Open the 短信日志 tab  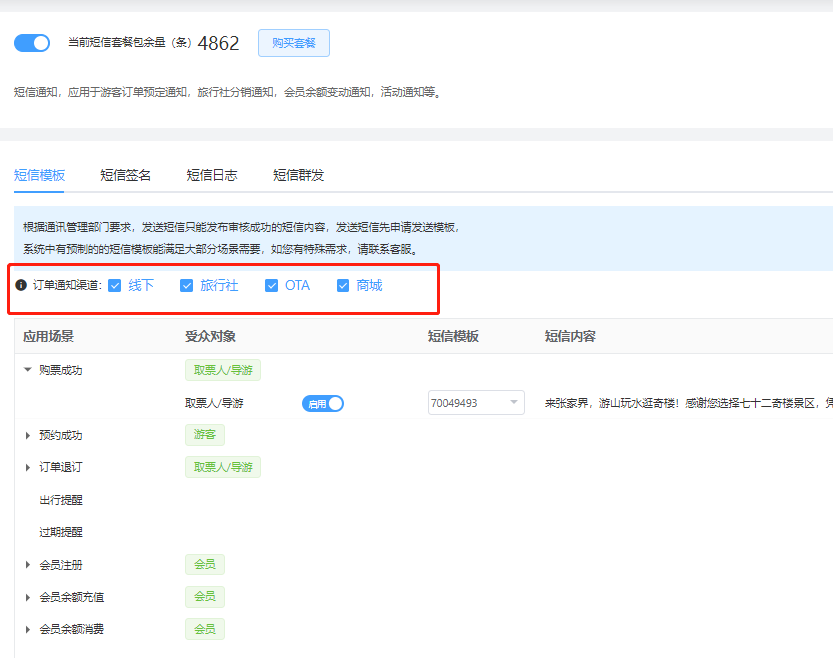(212, 175)
